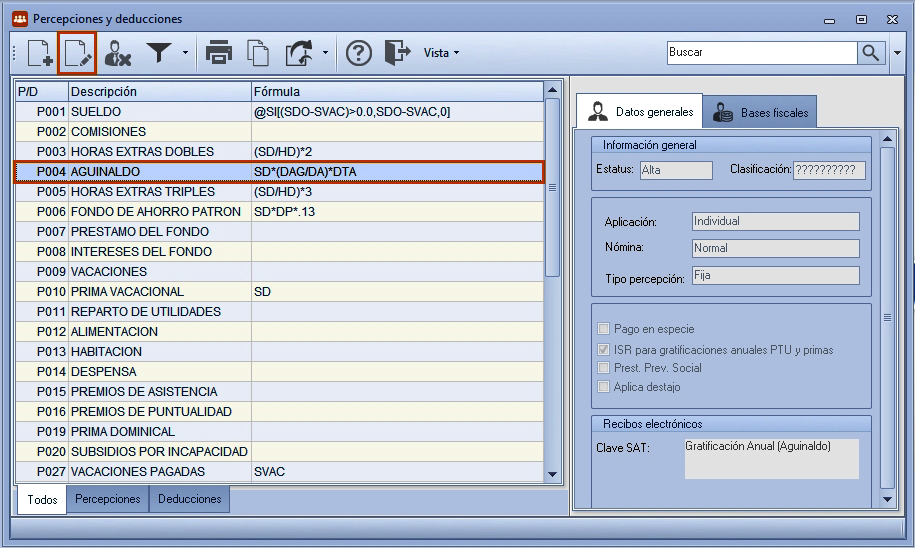Toggle ISR para gratificaciones anuales checkbox
915x548 pixels.
point(604,350)
